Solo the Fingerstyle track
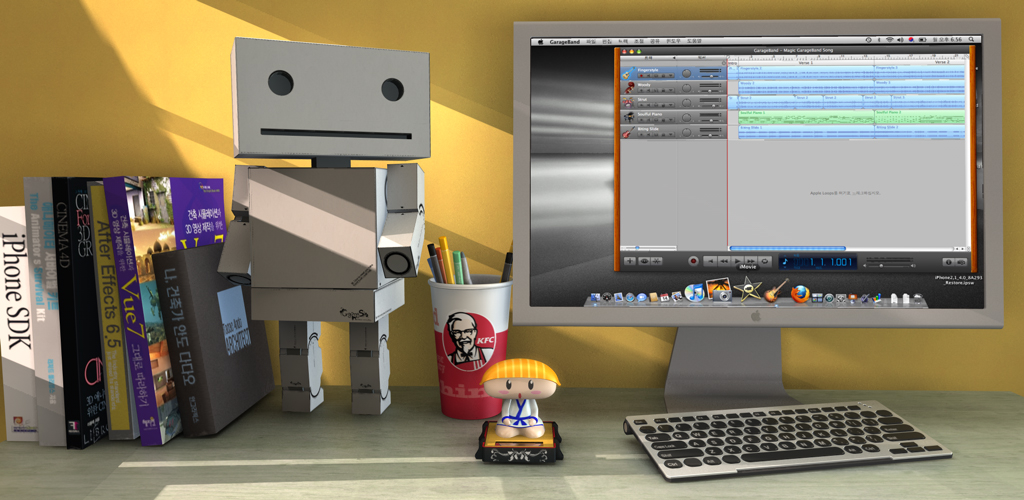Image resolution: width=1024 pixels, height=500 pixels. pos(656,76)
